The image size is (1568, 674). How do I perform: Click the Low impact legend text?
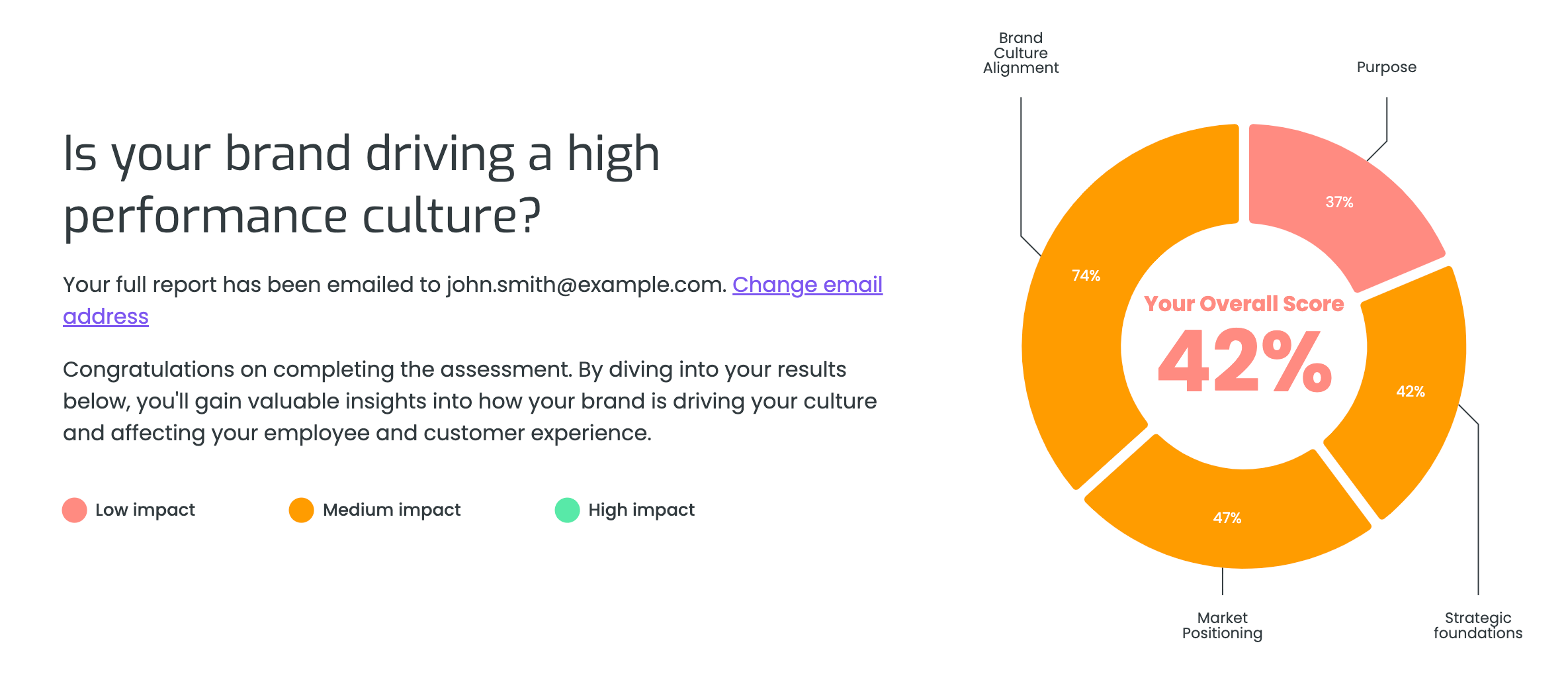click(x=145, y=510)
